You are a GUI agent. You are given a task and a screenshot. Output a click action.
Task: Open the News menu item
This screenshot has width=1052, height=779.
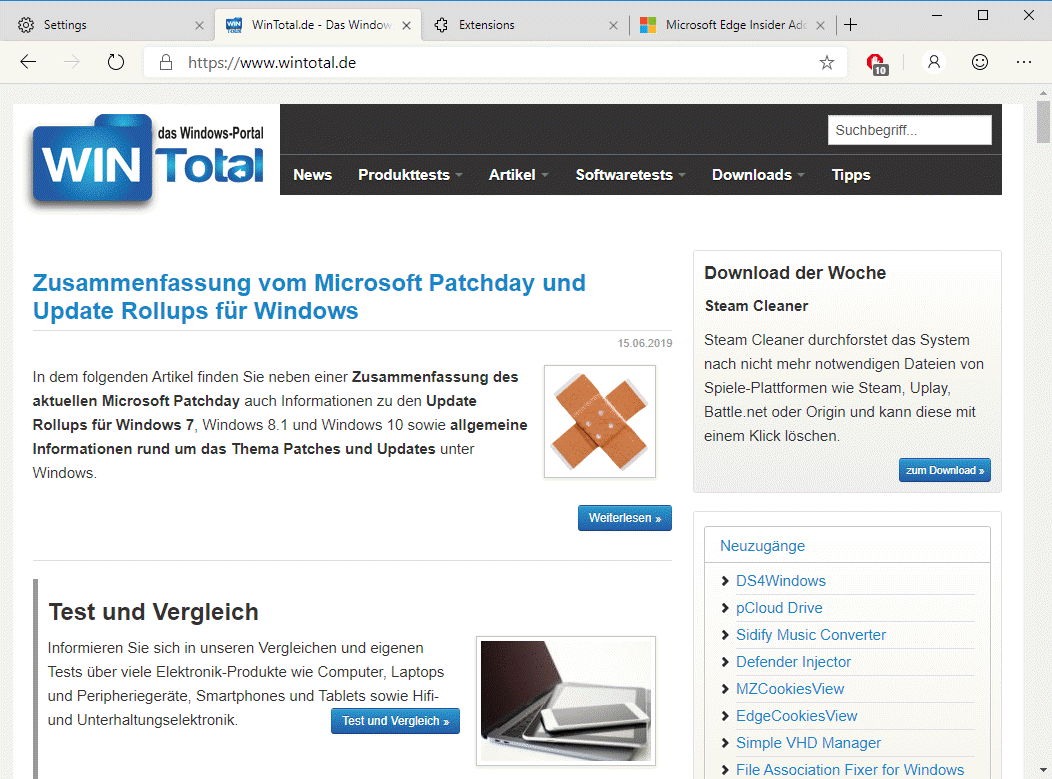[x=313, y=175]
